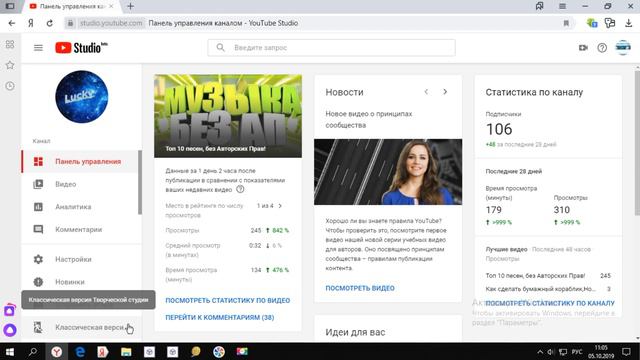Open Настройки in sidebar
Image resolution: width=640 pixels, height=360 pixels.
click(80, 259)
